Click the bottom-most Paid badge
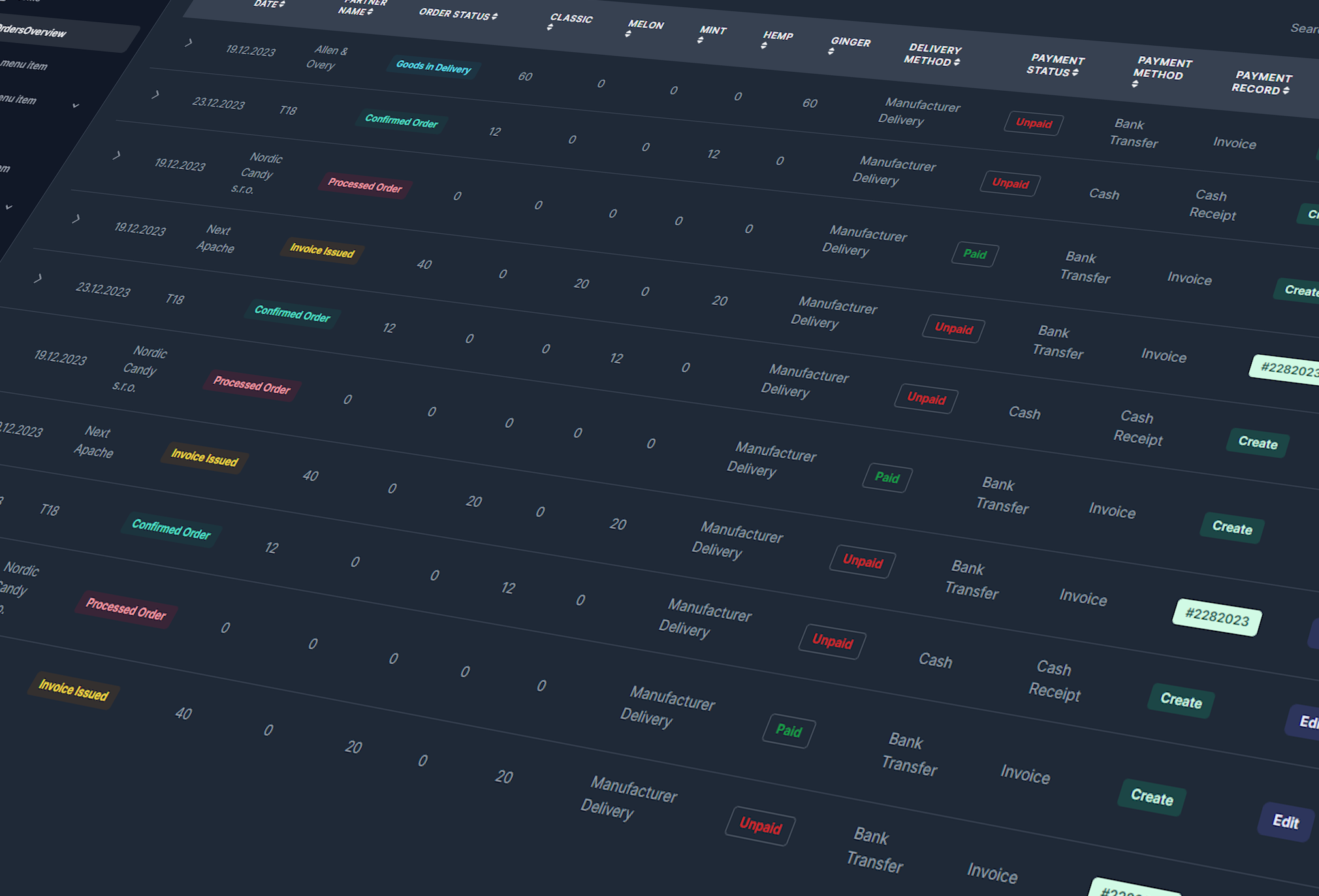This screenshot has height=896, width=1319. (788, 731)
